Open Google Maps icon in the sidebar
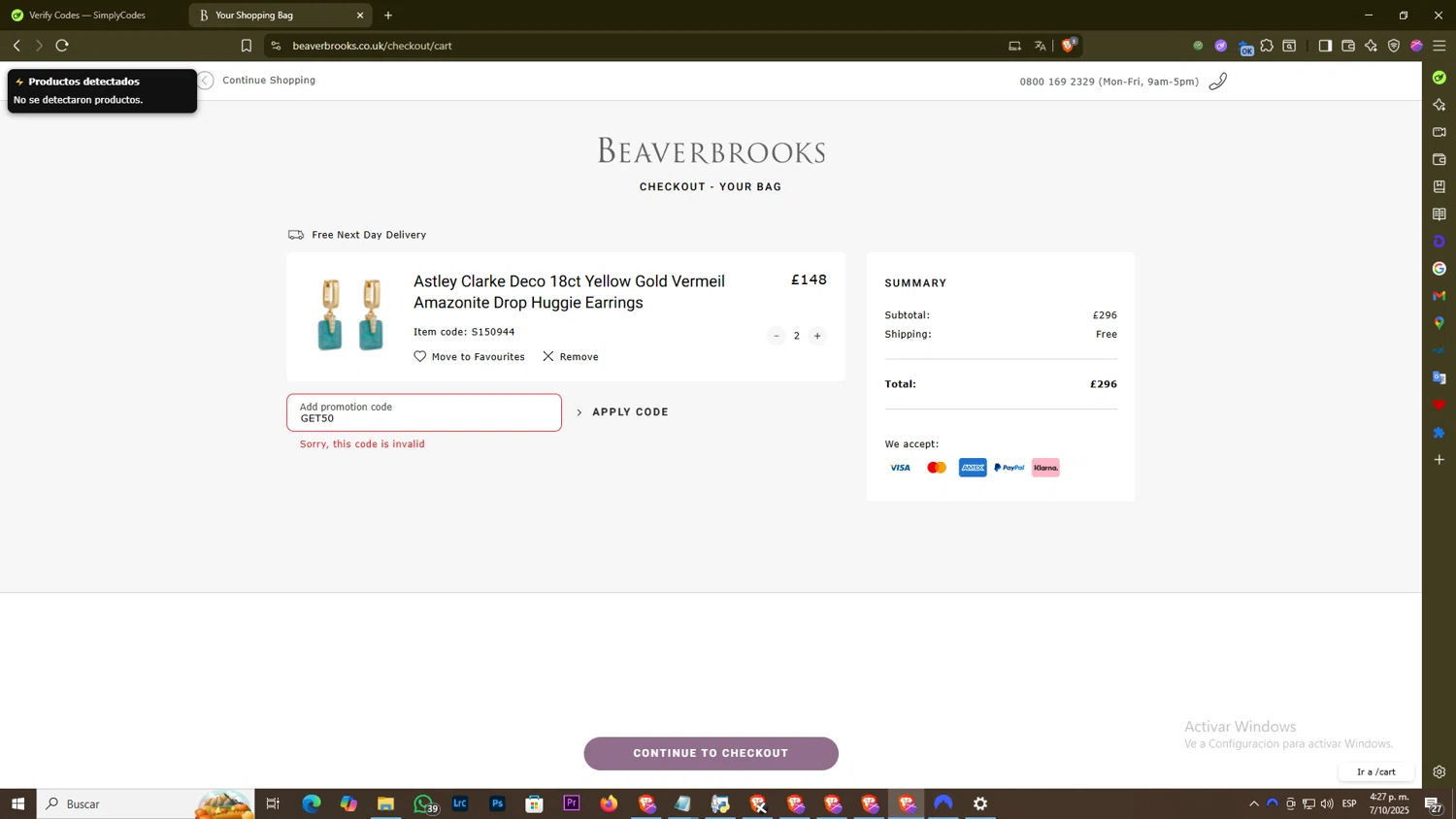The height and width of the screenshot is (819, 1456). click(x=1439, y=323)
